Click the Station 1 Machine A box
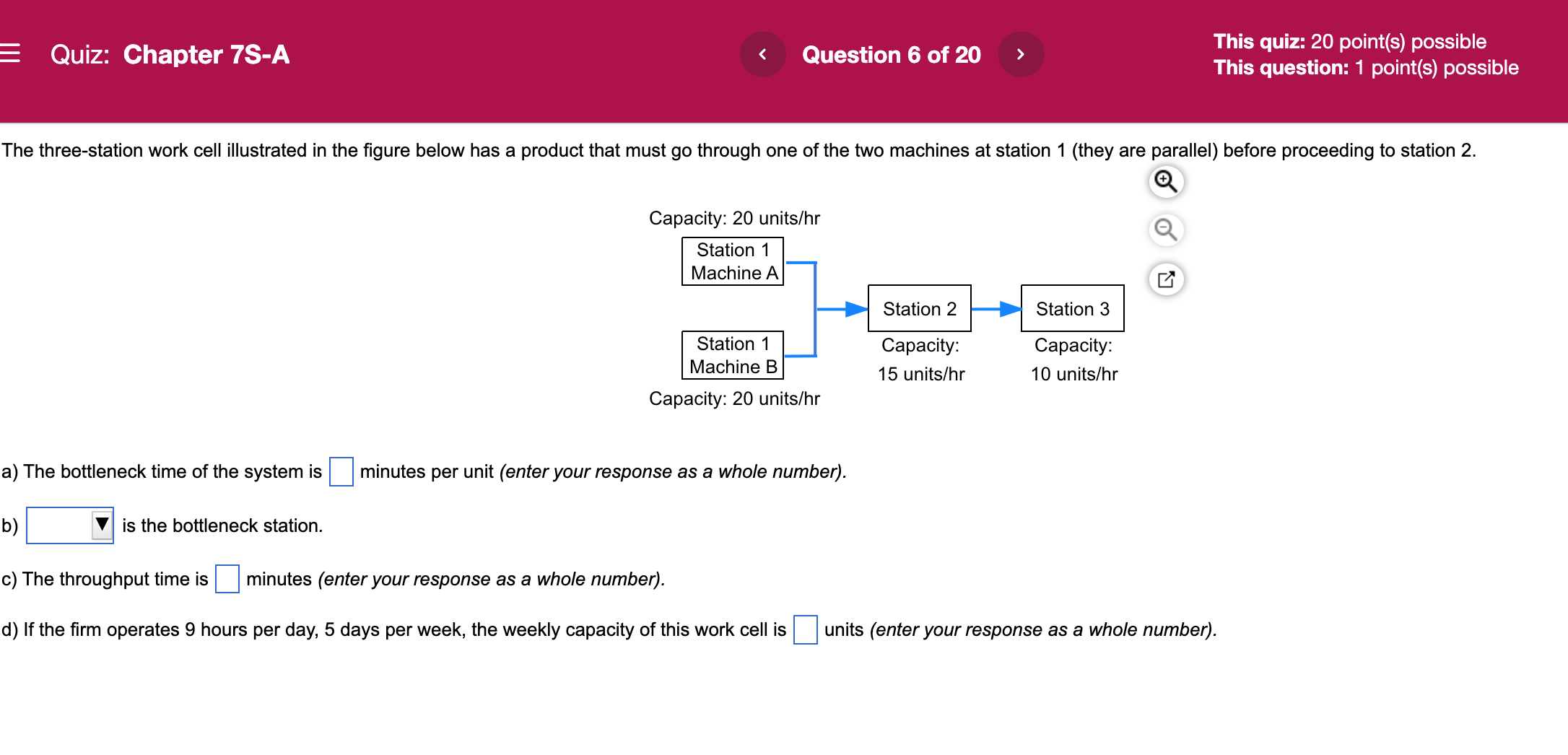The width and height of the screenshot is (1568, 755). coord(731,261)
